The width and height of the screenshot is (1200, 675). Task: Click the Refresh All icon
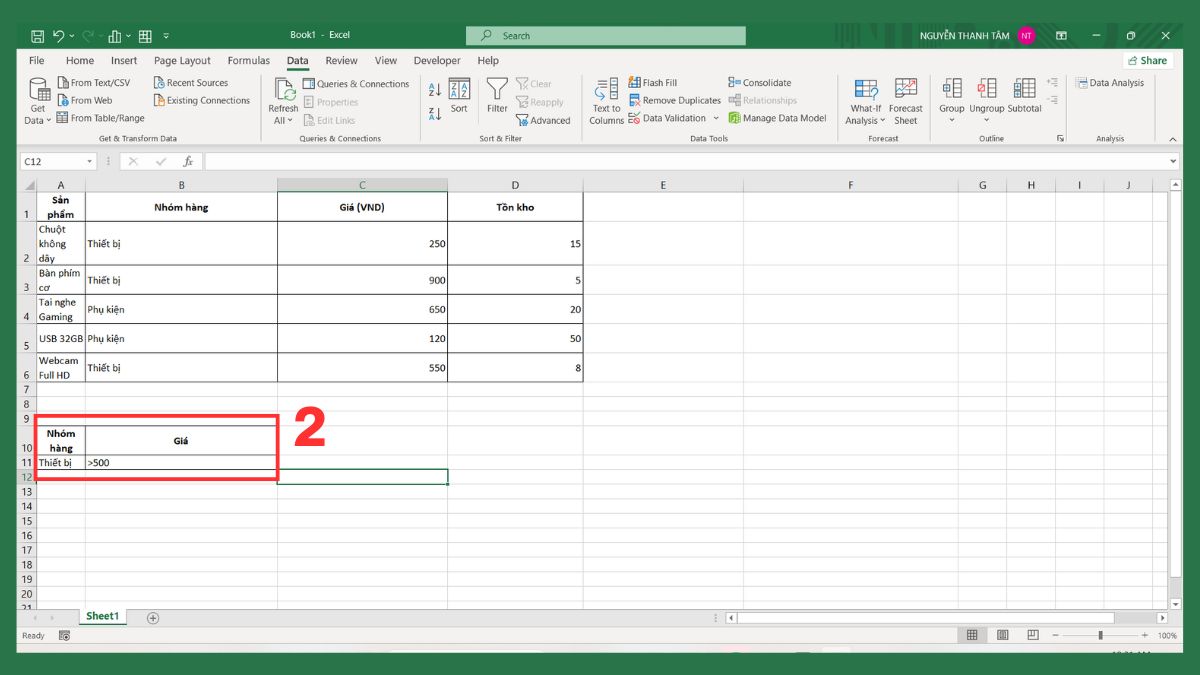pyautogui.click(x=283, y=97)
